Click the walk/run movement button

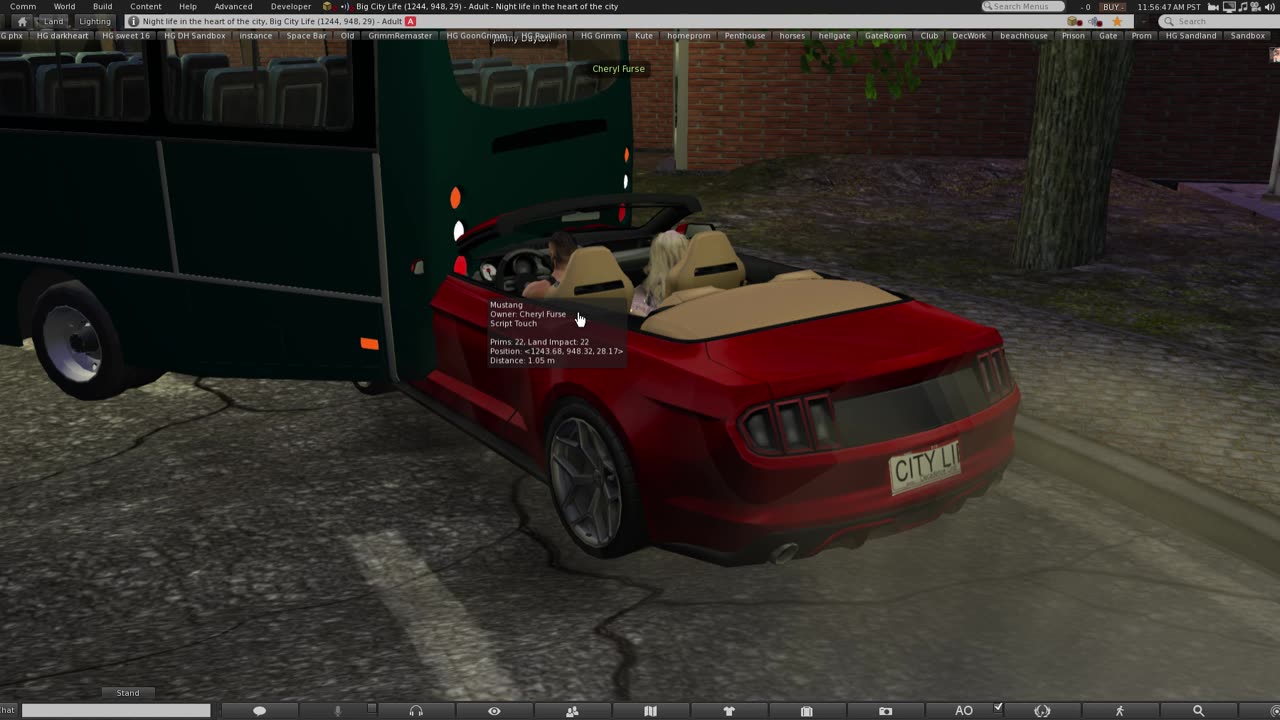1120,711
